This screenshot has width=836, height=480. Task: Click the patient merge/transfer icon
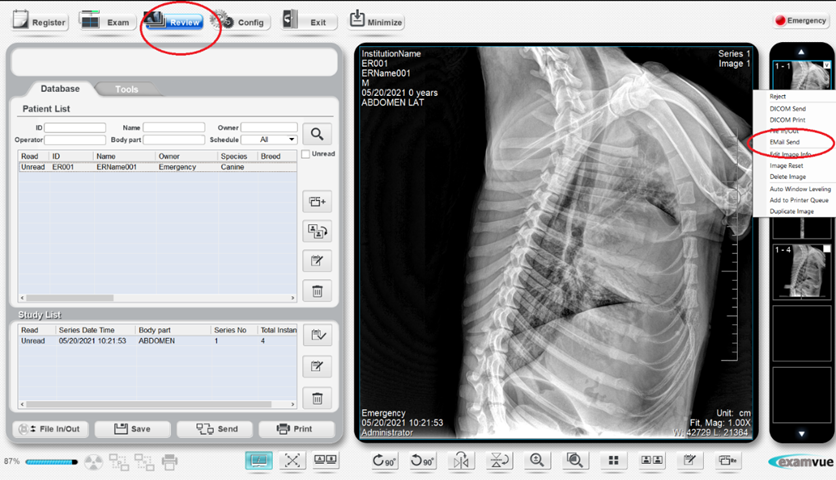click(317, 231)
